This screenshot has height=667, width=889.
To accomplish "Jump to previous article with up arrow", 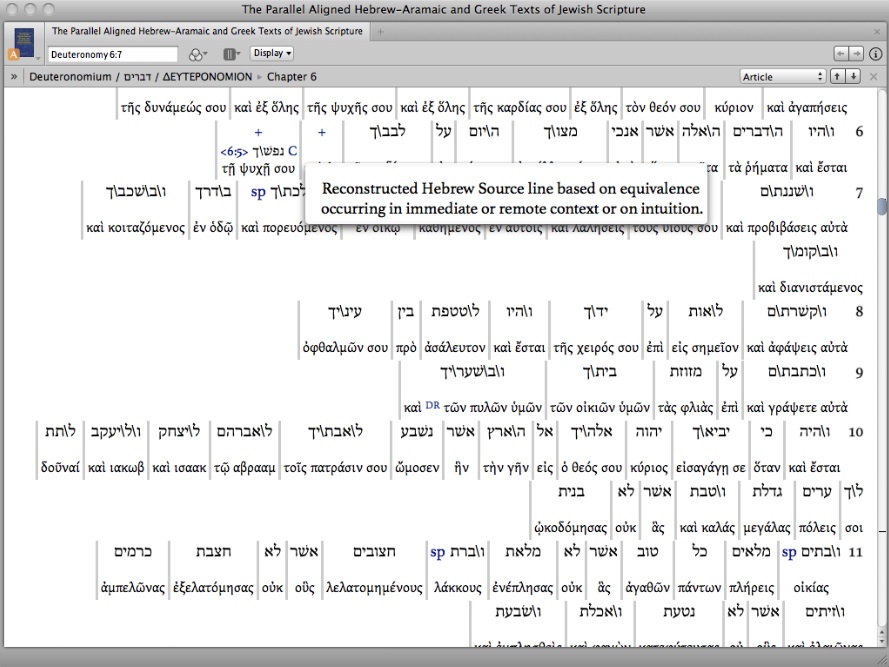I will click(838, 77).
